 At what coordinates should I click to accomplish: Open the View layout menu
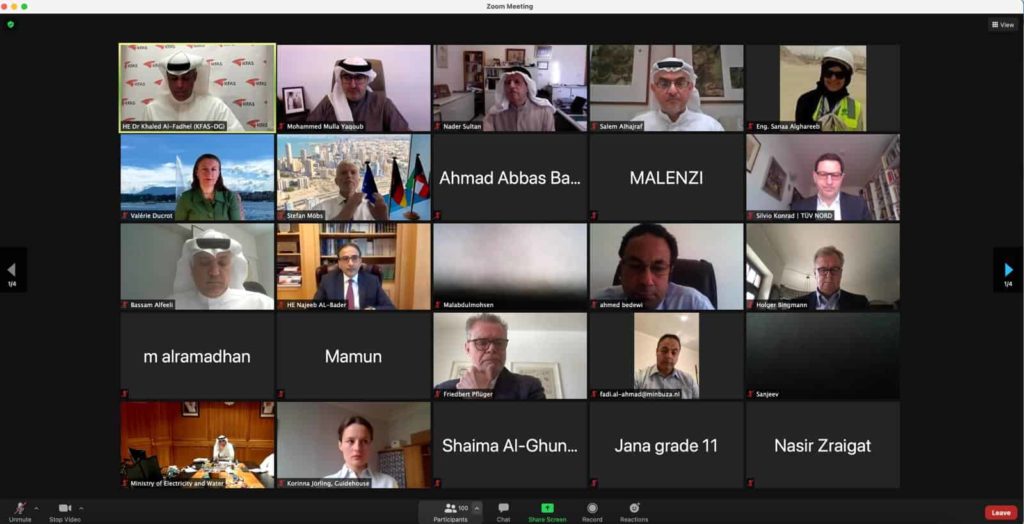coord(1003,25)
